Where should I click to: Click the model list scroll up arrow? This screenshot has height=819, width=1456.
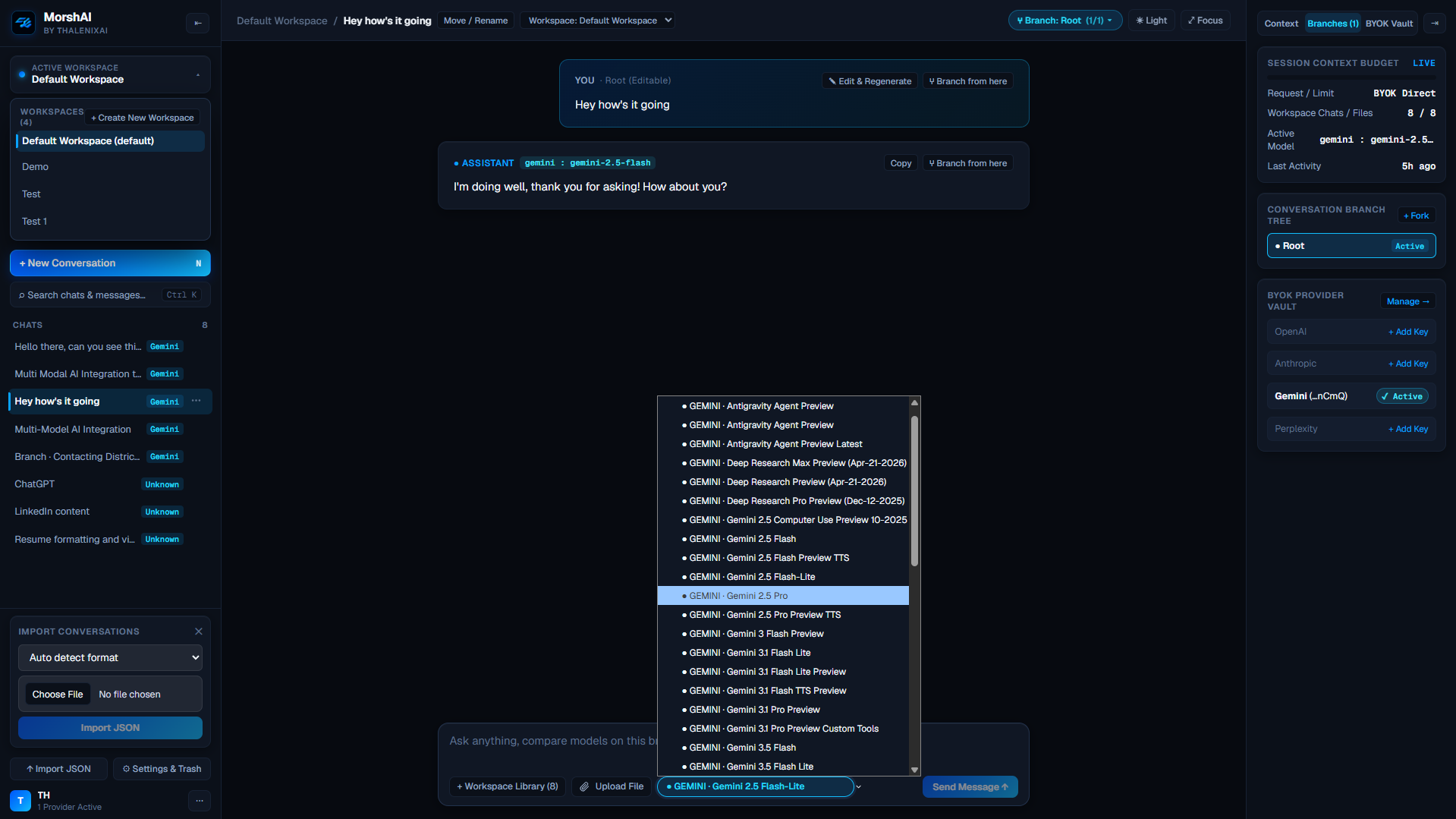pos(914,402)
